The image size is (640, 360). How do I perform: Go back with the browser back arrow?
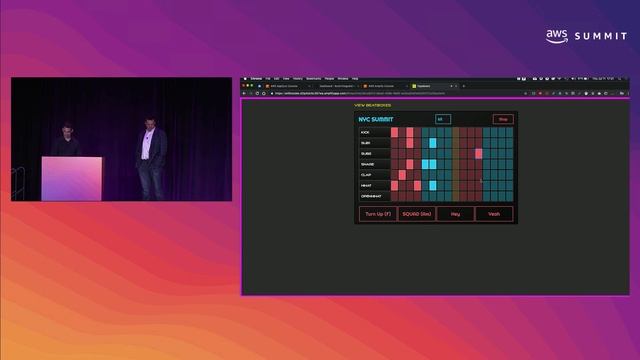[x=244, y=93]
